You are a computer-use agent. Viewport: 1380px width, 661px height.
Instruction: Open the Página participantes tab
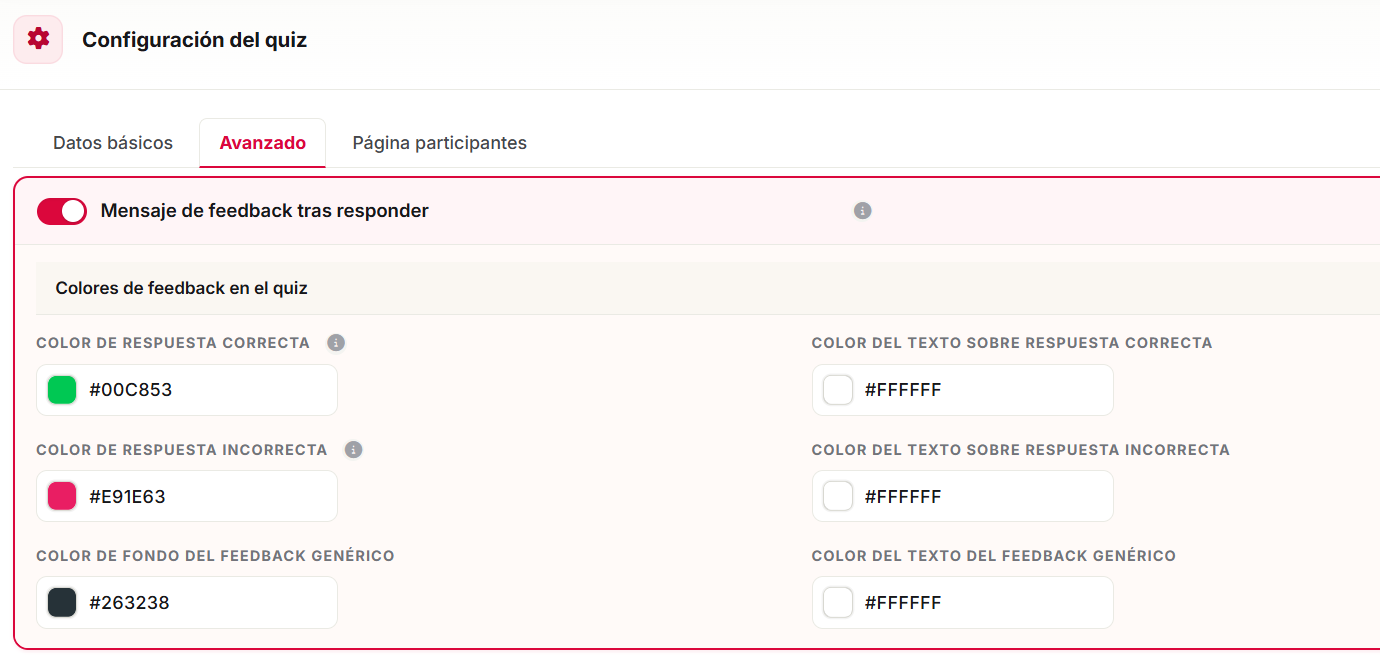[x=440, y=143]
